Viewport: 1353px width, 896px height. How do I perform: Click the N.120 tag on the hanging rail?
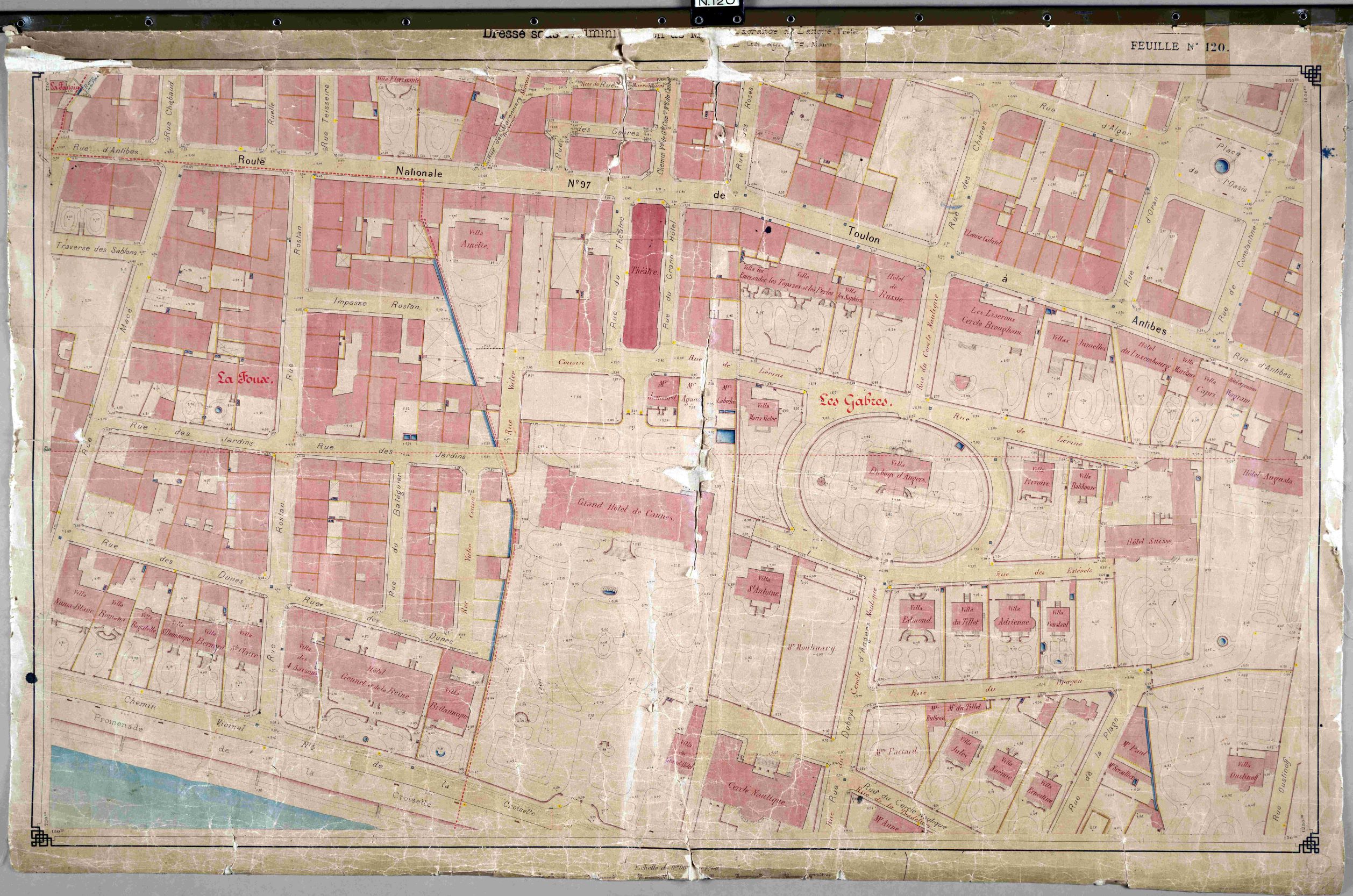click(x=717, y=3)
